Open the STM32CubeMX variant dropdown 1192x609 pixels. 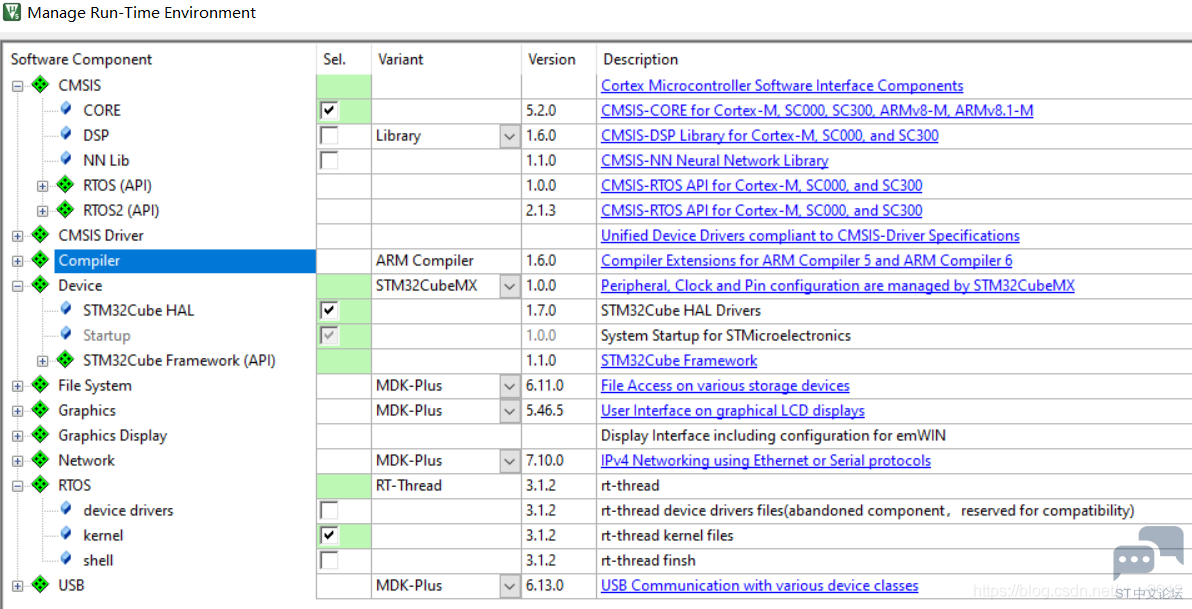coord(510,287)
